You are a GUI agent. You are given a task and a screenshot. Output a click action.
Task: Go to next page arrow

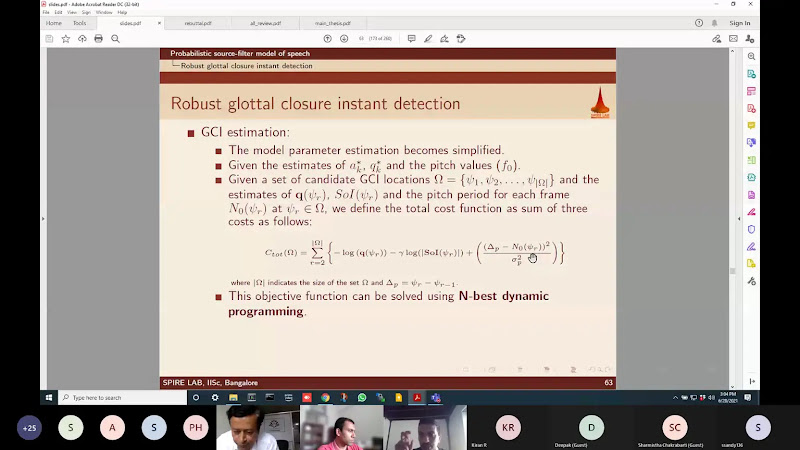(344, 39)
